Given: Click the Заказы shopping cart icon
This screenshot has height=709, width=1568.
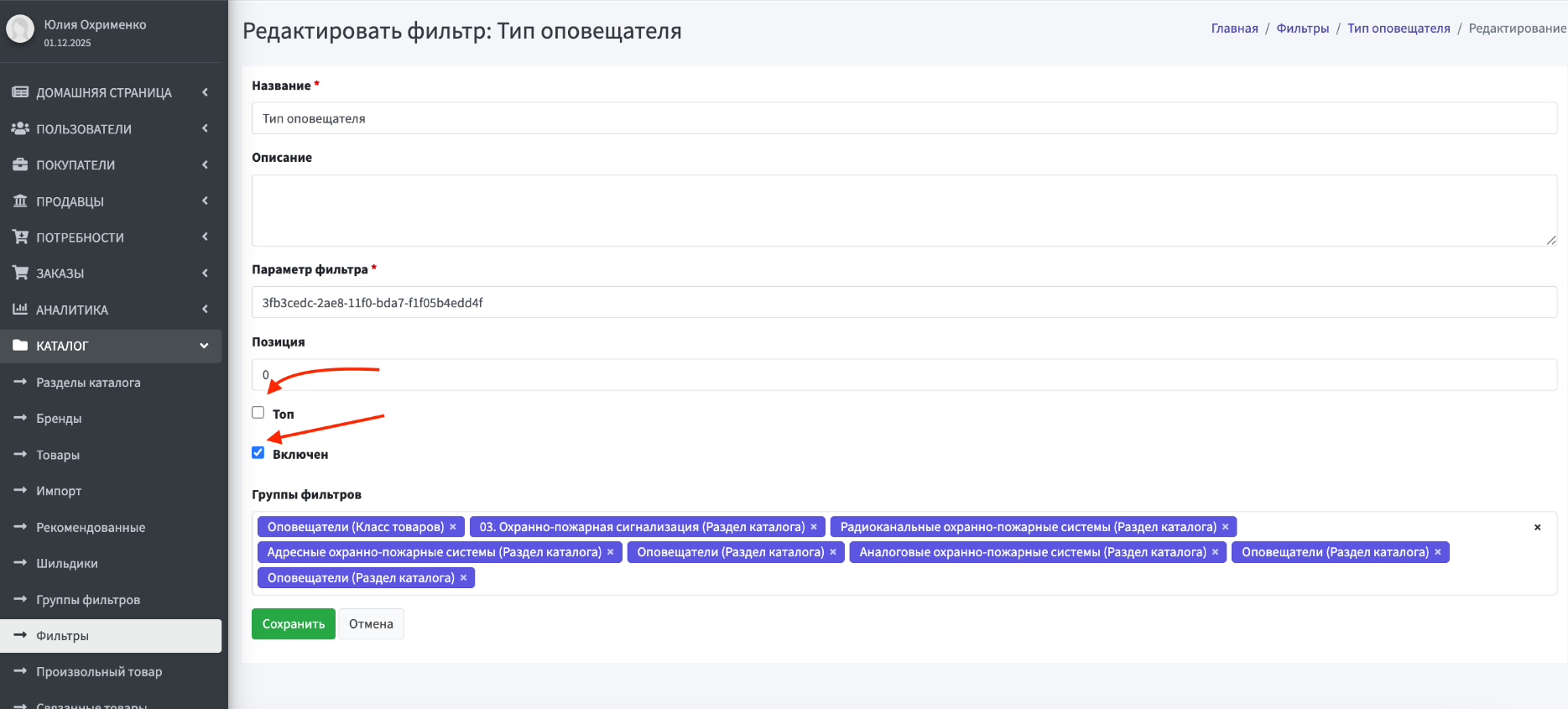Looking at the screenshot, I should [x=20, y=273].
